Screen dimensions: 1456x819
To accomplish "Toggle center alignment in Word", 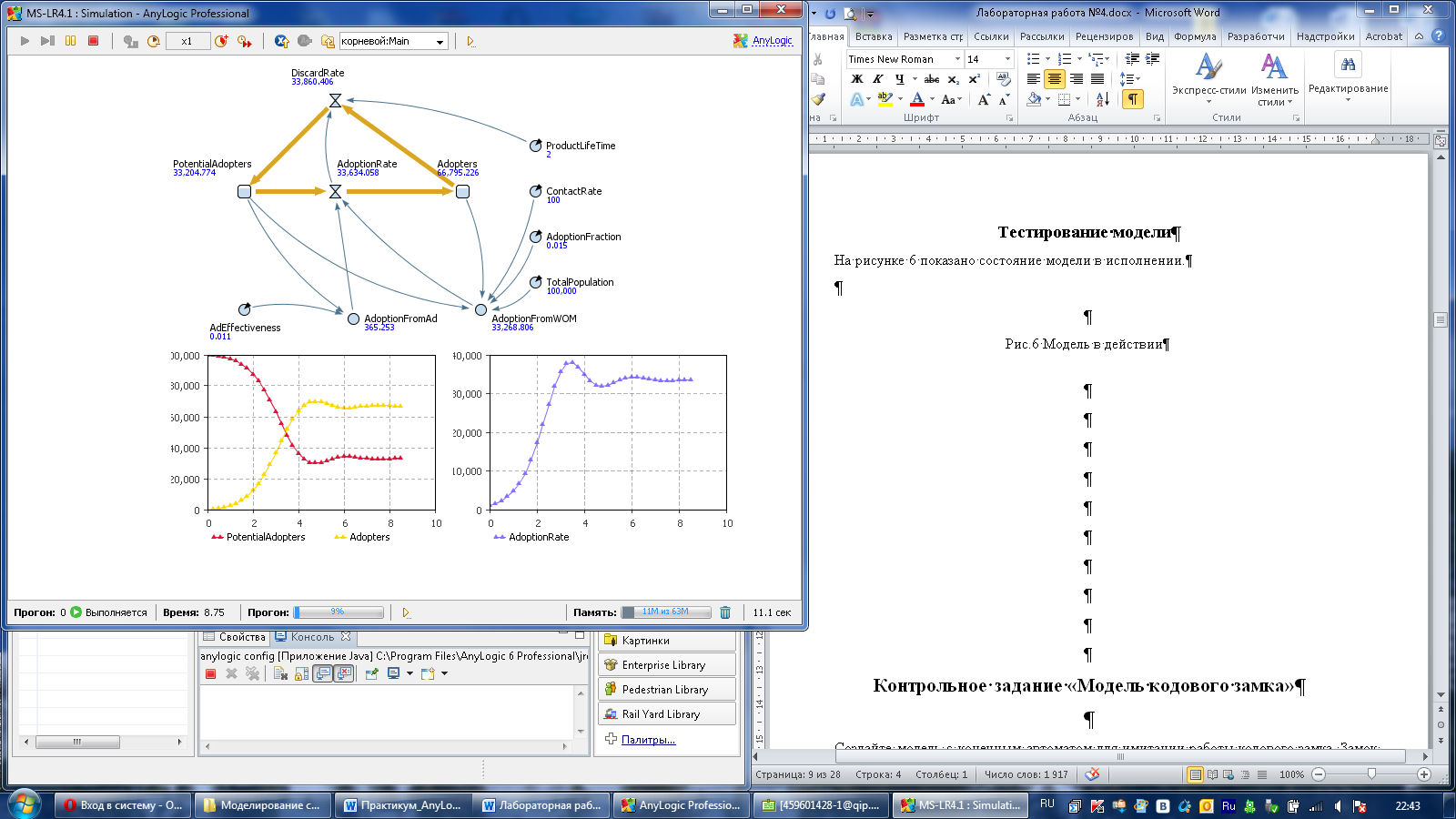I will click(1054, 79).
